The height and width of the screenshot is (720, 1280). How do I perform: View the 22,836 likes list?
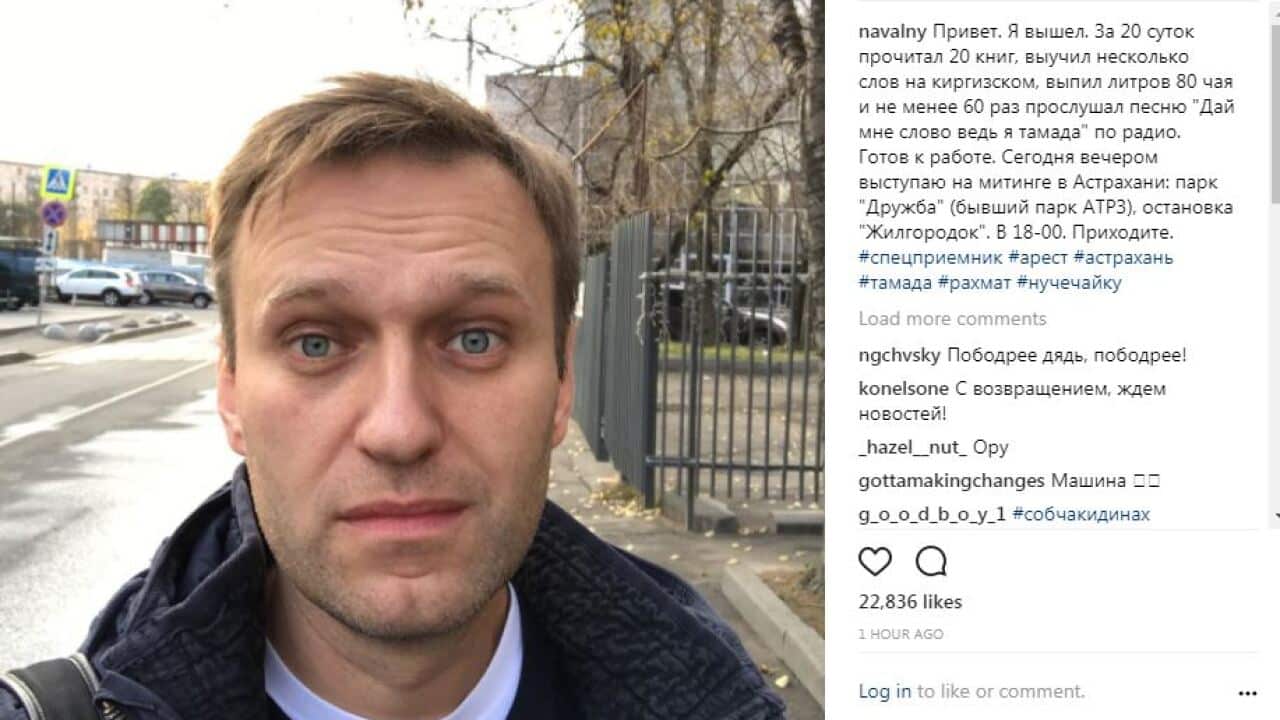click(x=910, y=602)
